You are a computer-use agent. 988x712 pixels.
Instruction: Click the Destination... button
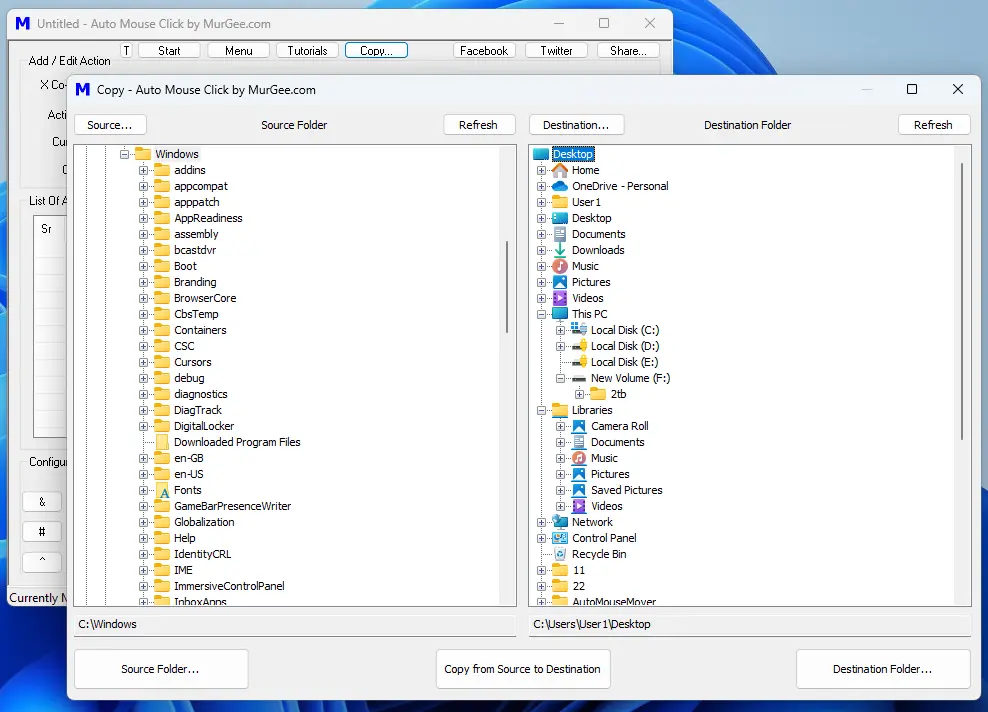pos(577,125)
